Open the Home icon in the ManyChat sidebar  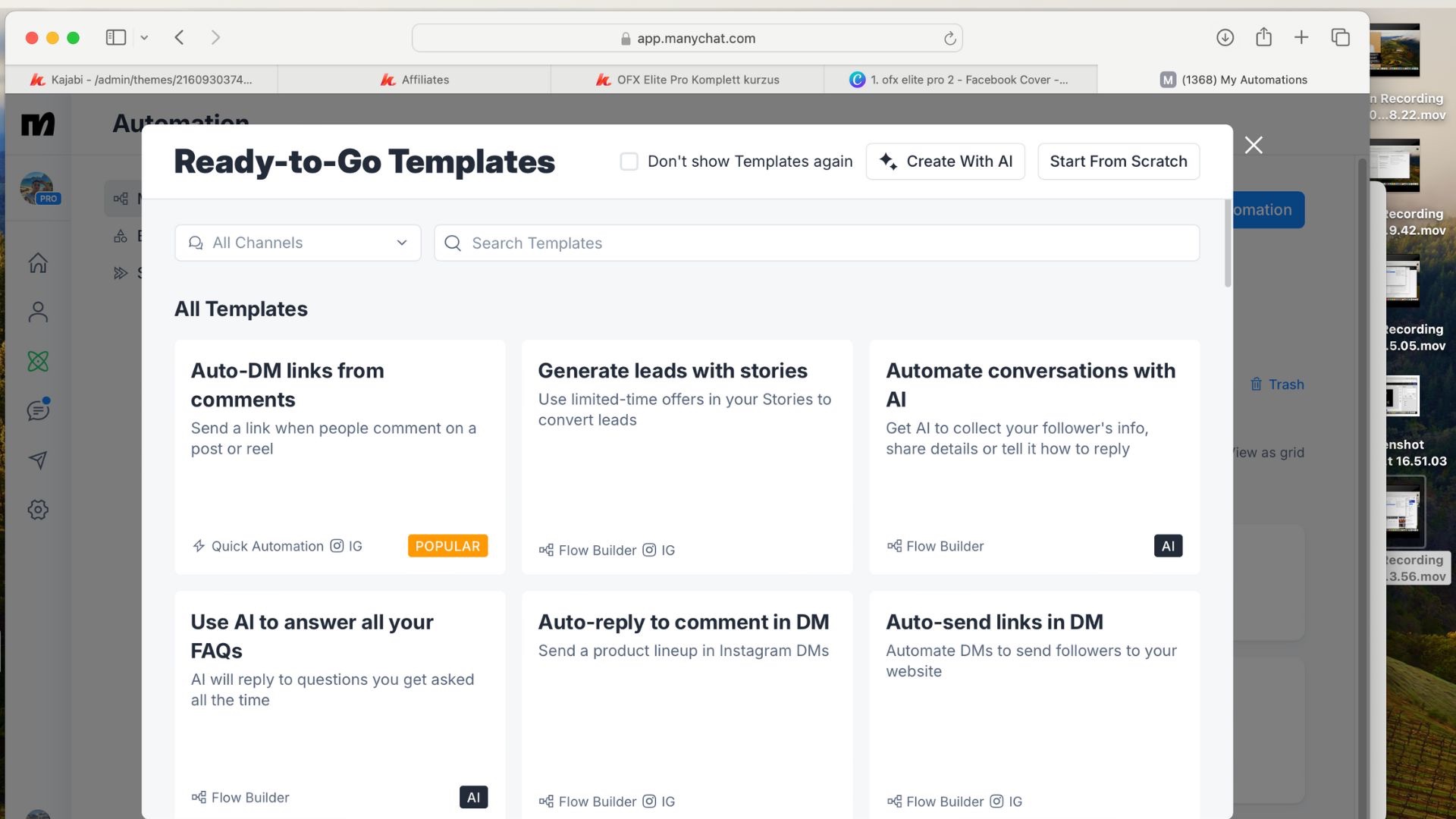click(38, 262)
